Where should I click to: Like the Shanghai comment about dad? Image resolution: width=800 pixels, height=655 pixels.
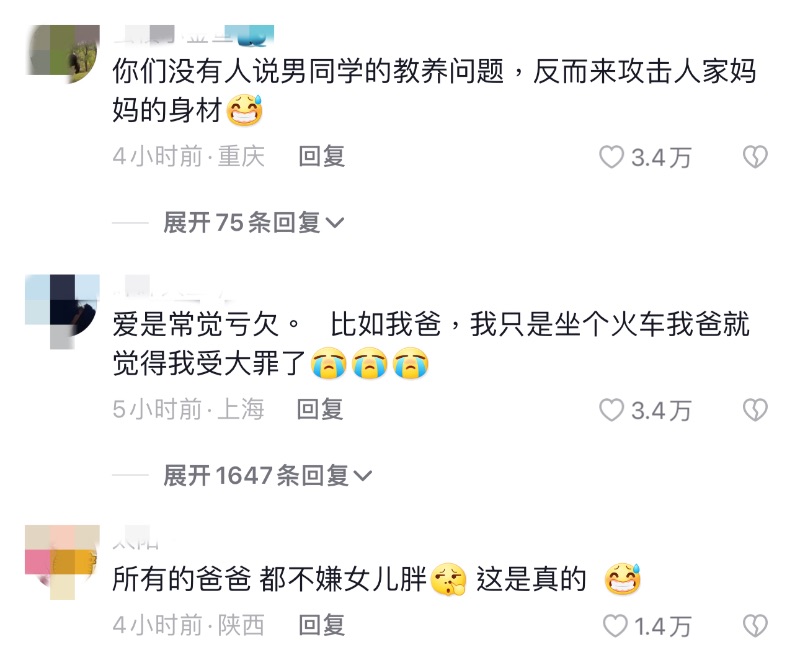click(611, 410)
